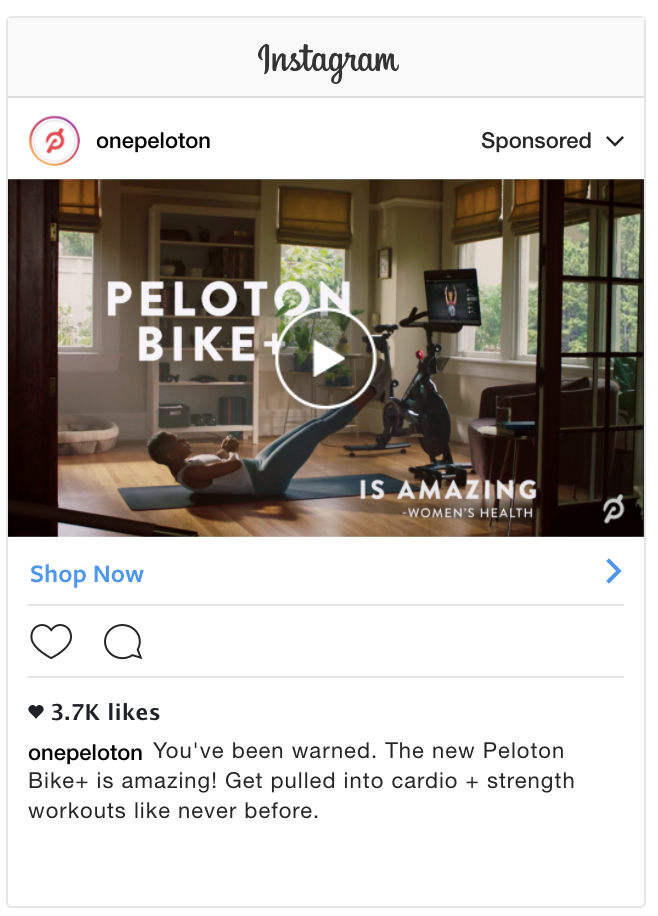Open comments with the speech bubble icon

click(x=123, y=641)
